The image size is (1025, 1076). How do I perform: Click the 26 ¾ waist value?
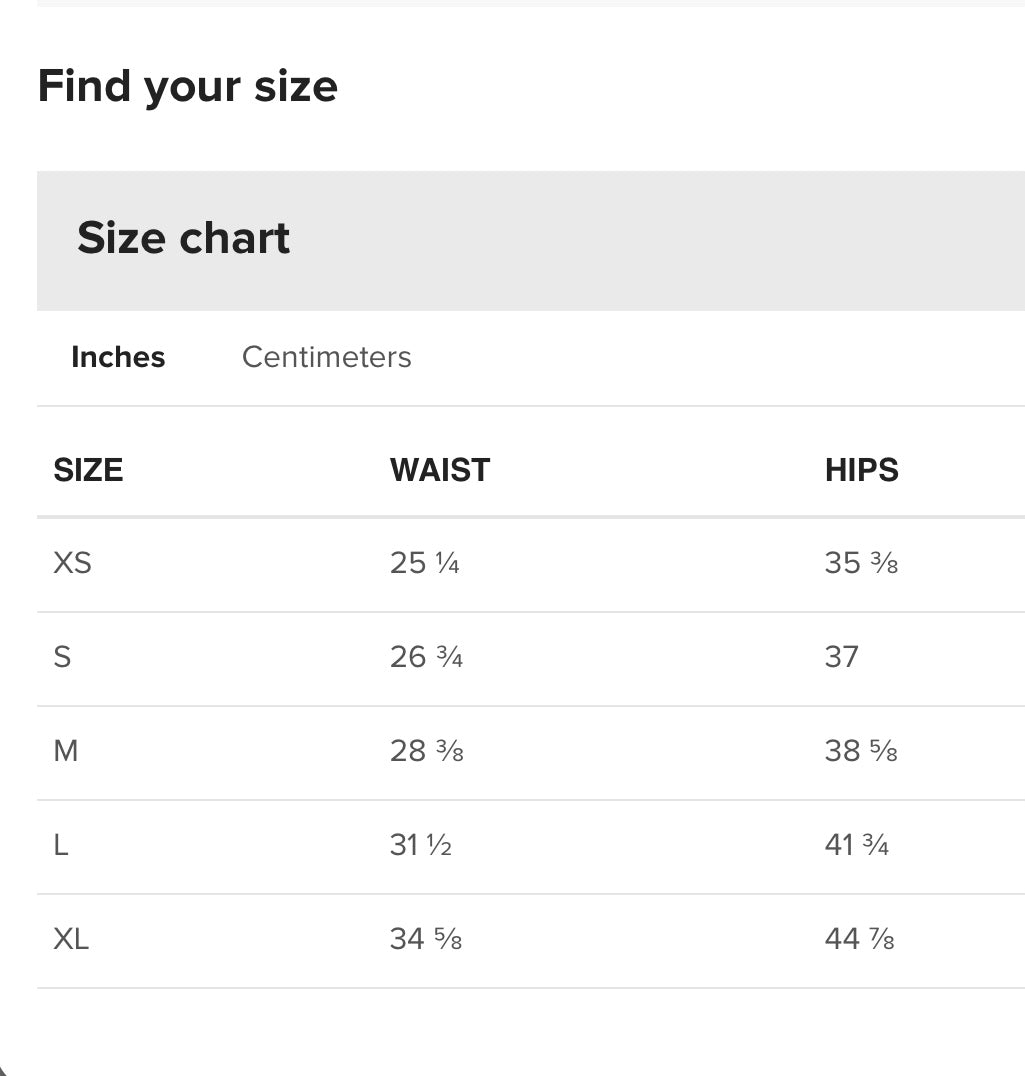click(426, 657)
